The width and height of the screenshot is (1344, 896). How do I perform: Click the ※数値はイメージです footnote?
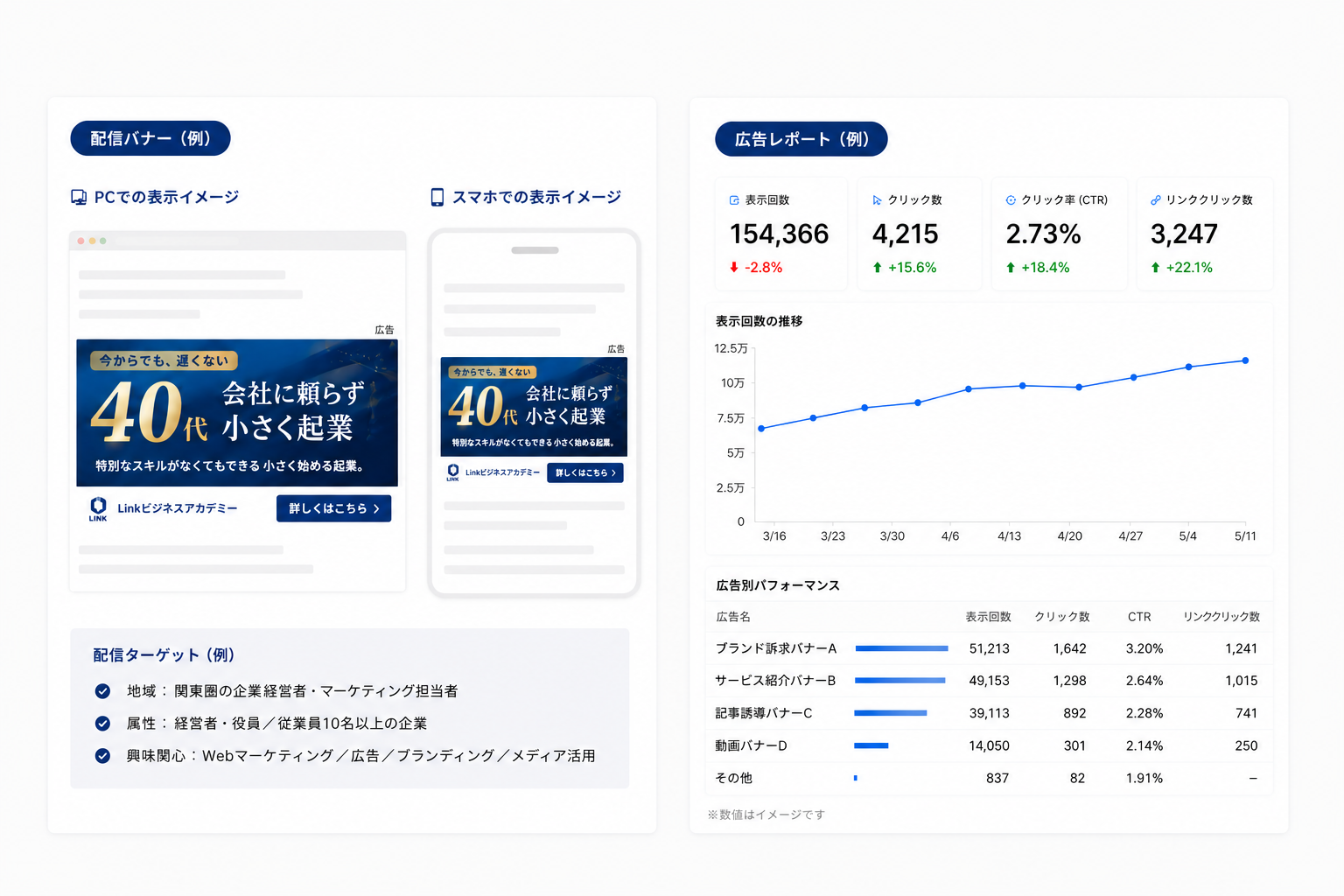[x=766, y=815]
